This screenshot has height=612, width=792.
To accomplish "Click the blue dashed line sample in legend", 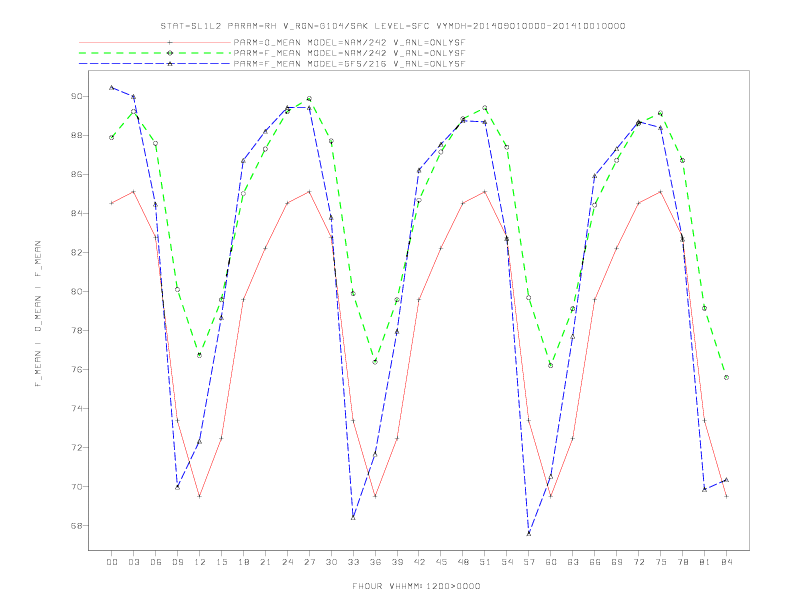I will point(155,64).
